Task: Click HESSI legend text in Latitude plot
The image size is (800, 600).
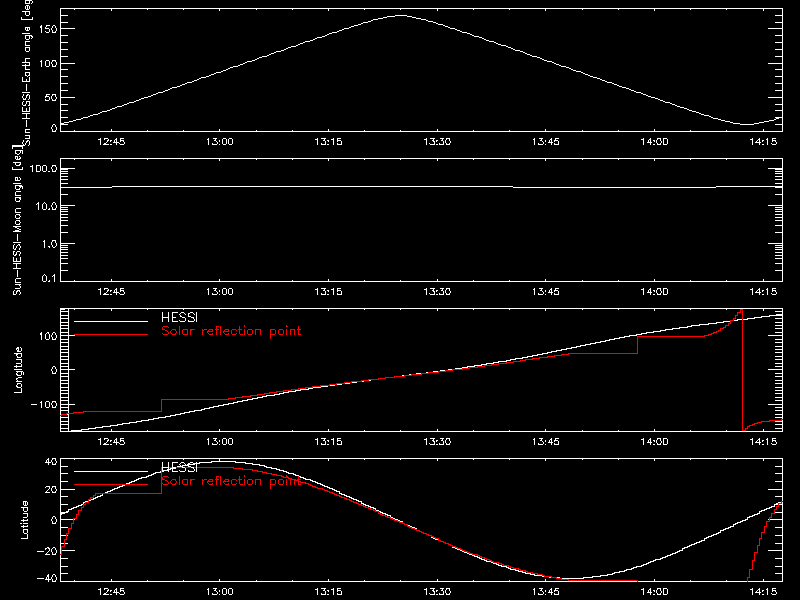Action: [x=179, y=467]
